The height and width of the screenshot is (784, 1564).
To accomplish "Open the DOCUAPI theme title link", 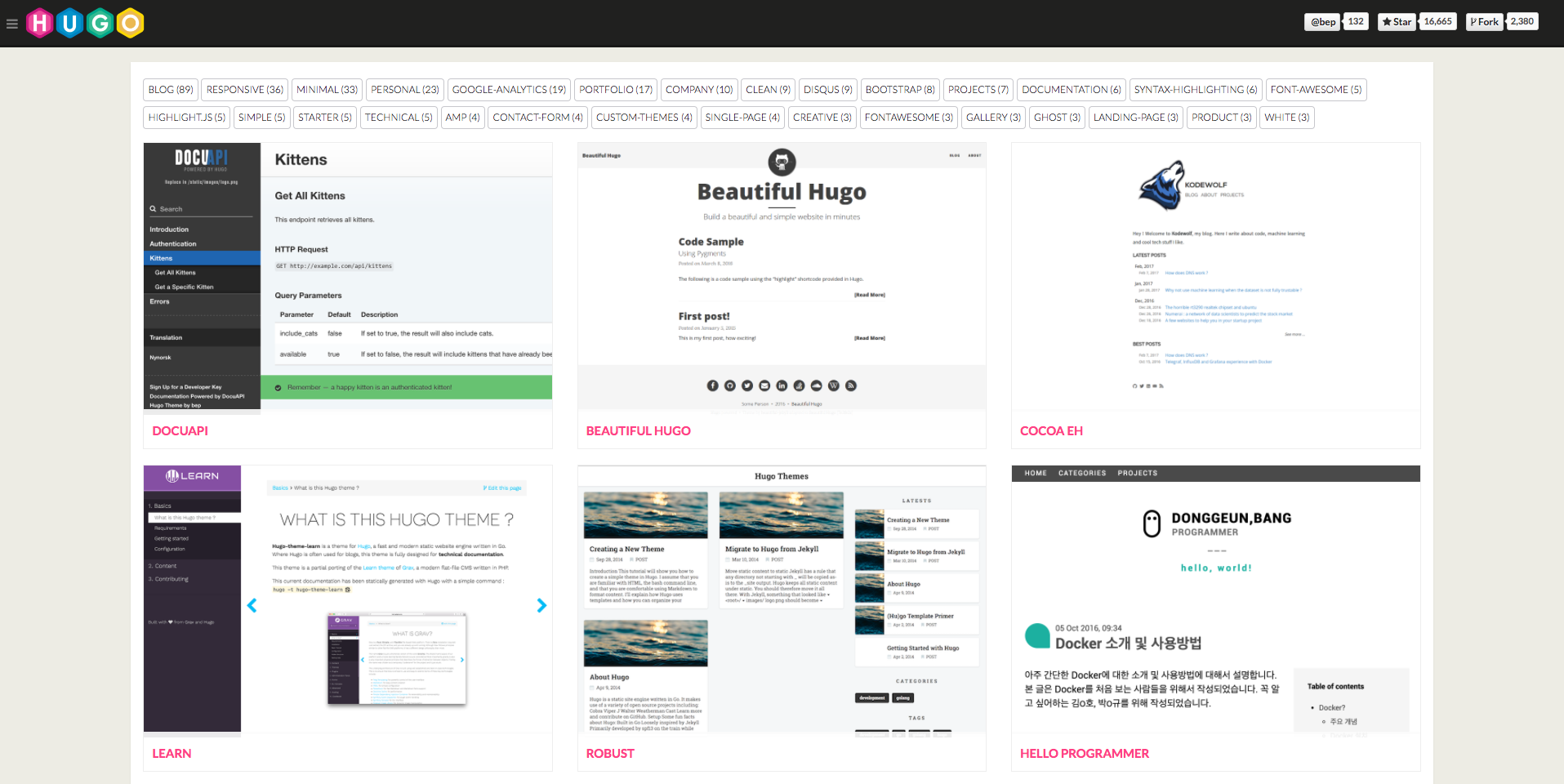I will [x=180, y=431].
